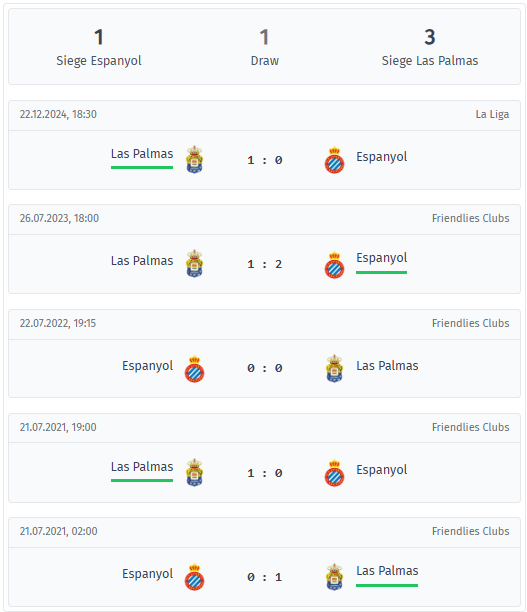Click Espanyol crest in 26.07.2023 match
Viewport: 527px width, 612px height.
(x=335, y=265)
